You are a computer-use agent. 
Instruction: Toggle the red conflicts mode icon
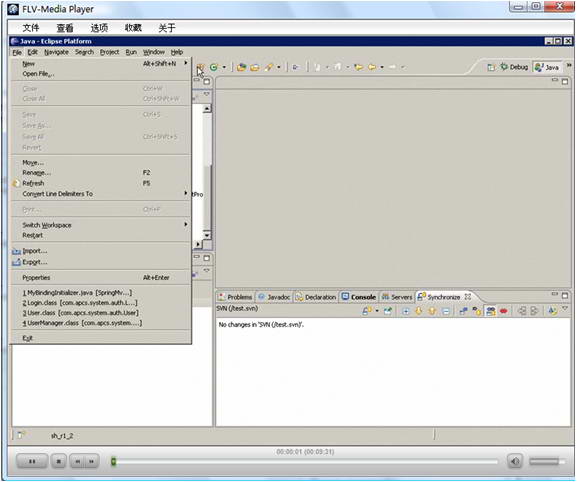point(504,311)
